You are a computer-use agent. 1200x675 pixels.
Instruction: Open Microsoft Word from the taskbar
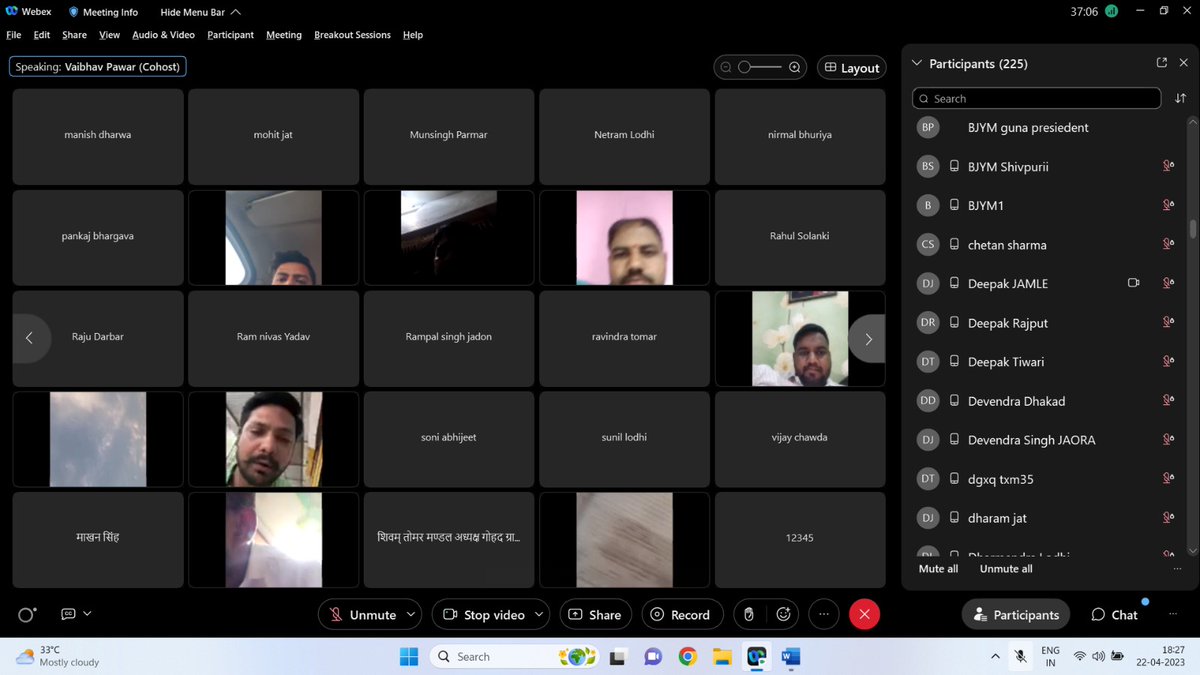tap(791, 657)
